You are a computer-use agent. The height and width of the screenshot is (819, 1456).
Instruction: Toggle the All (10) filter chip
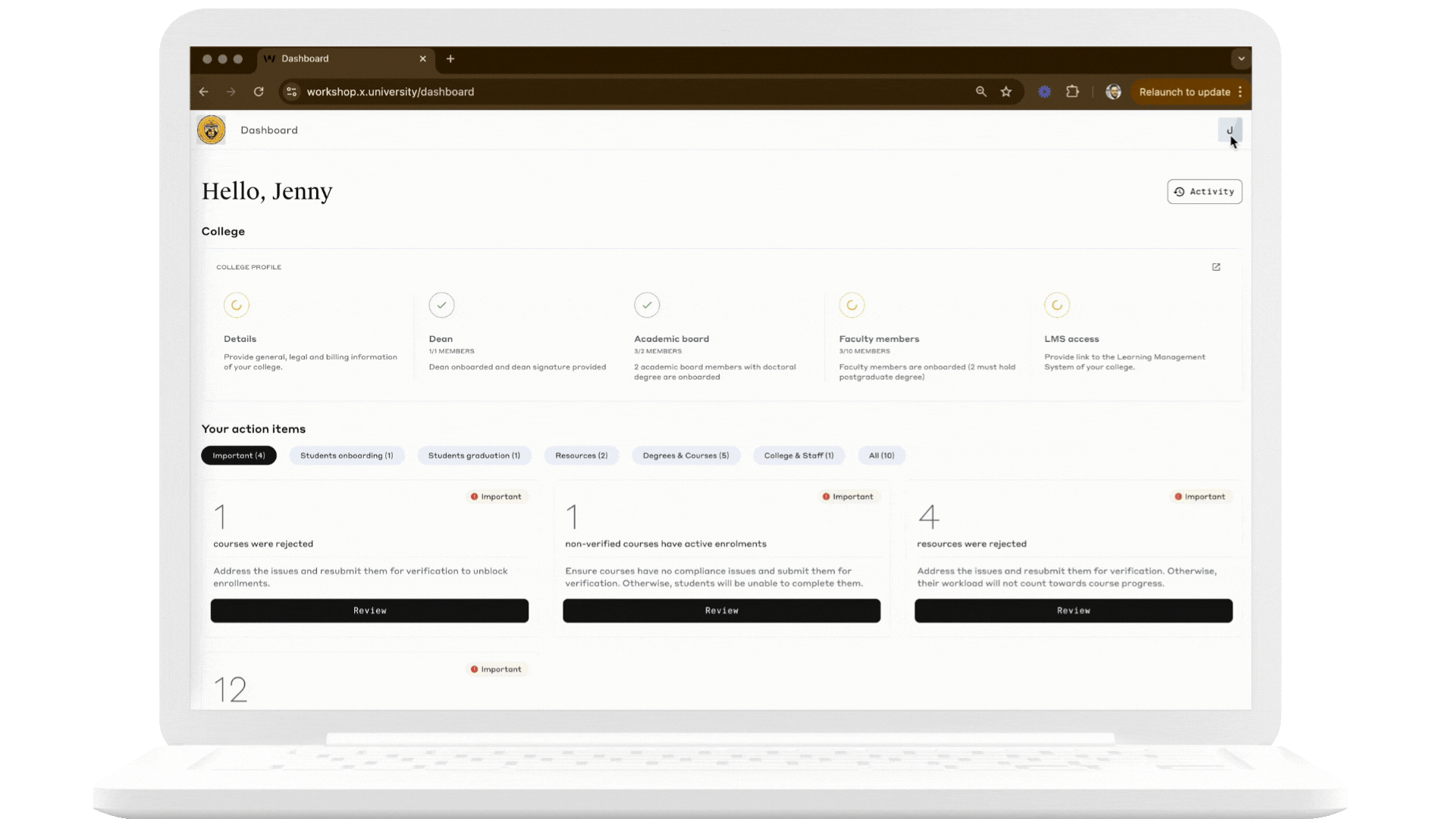click(x=881, y=455)
